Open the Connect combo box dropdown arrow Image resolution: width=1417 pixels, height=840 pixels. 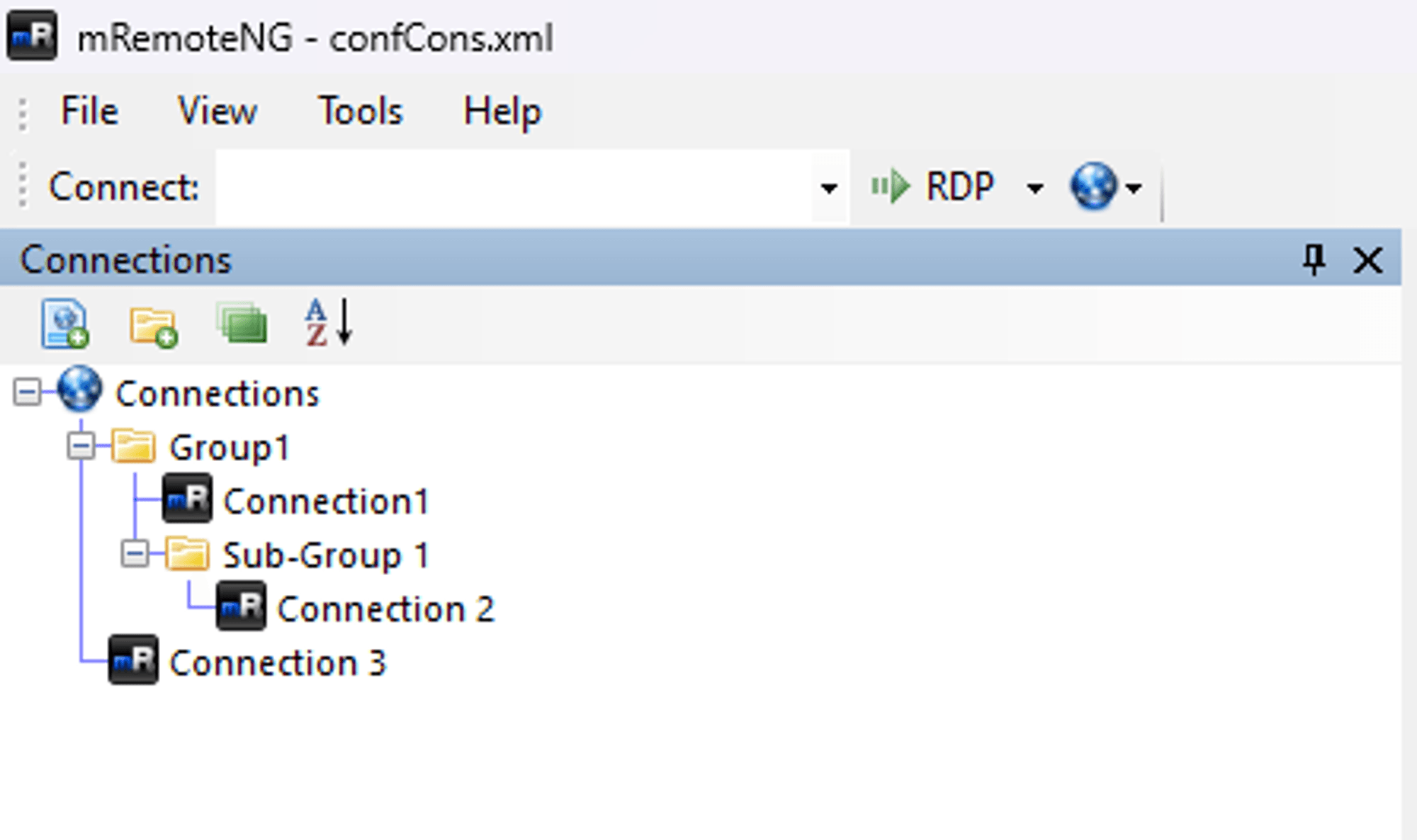click(828, 188)
